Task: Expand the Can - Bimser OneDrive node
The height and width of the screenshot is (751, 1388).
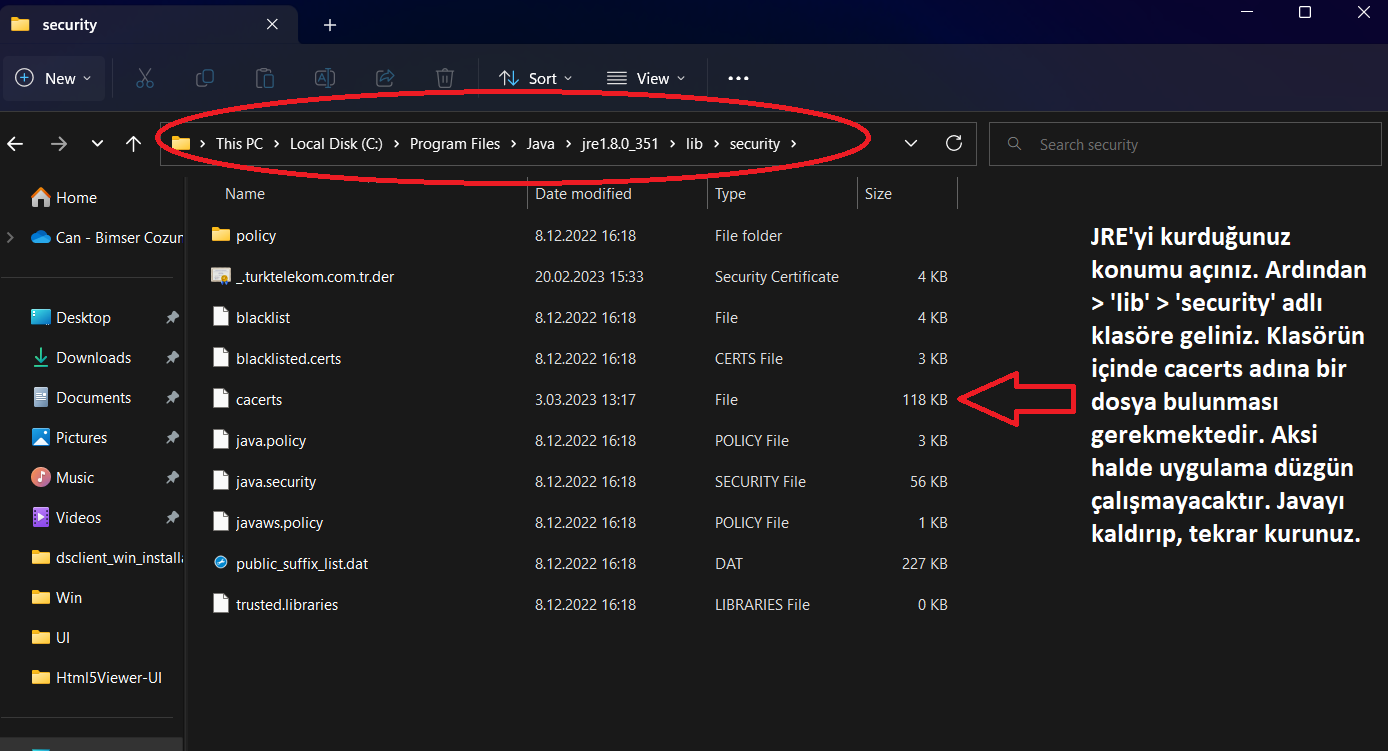Action: [x=10, y=237]
